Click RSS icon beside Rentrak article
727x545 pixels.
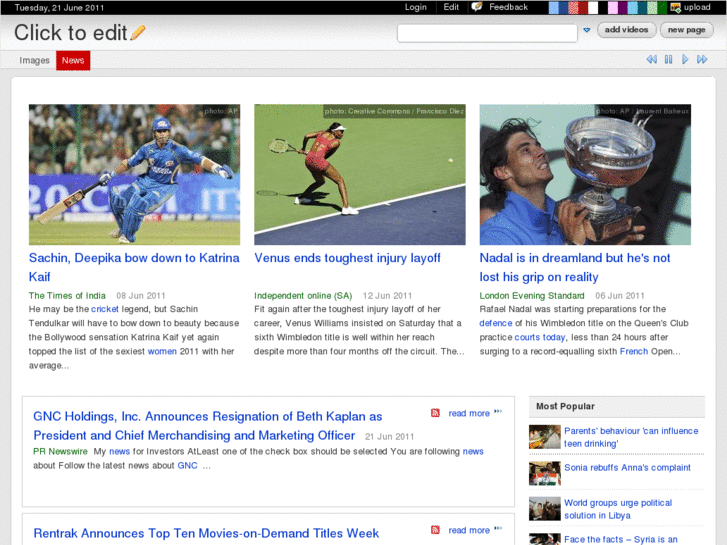click(435, 530)
